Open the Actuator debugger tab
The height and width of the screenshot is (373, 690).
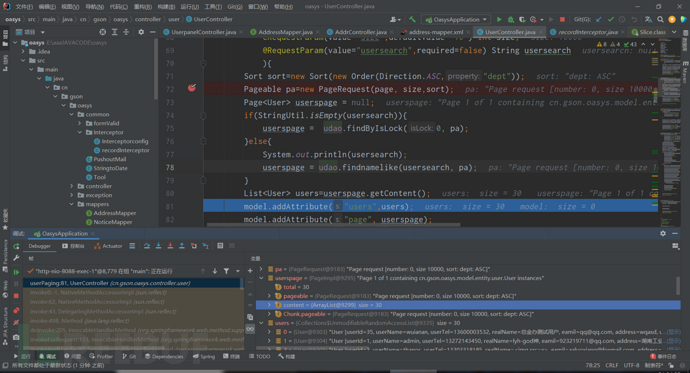pyautogui.click(x=108, y=246)
